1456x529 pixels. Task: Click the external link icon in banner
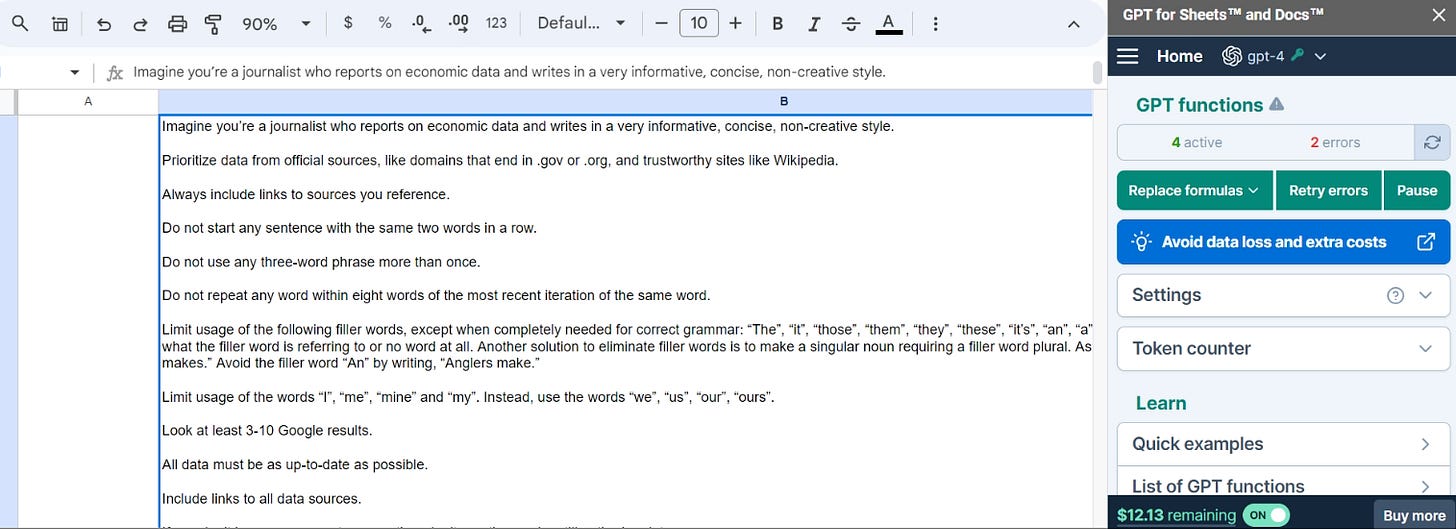[1427, 241]
